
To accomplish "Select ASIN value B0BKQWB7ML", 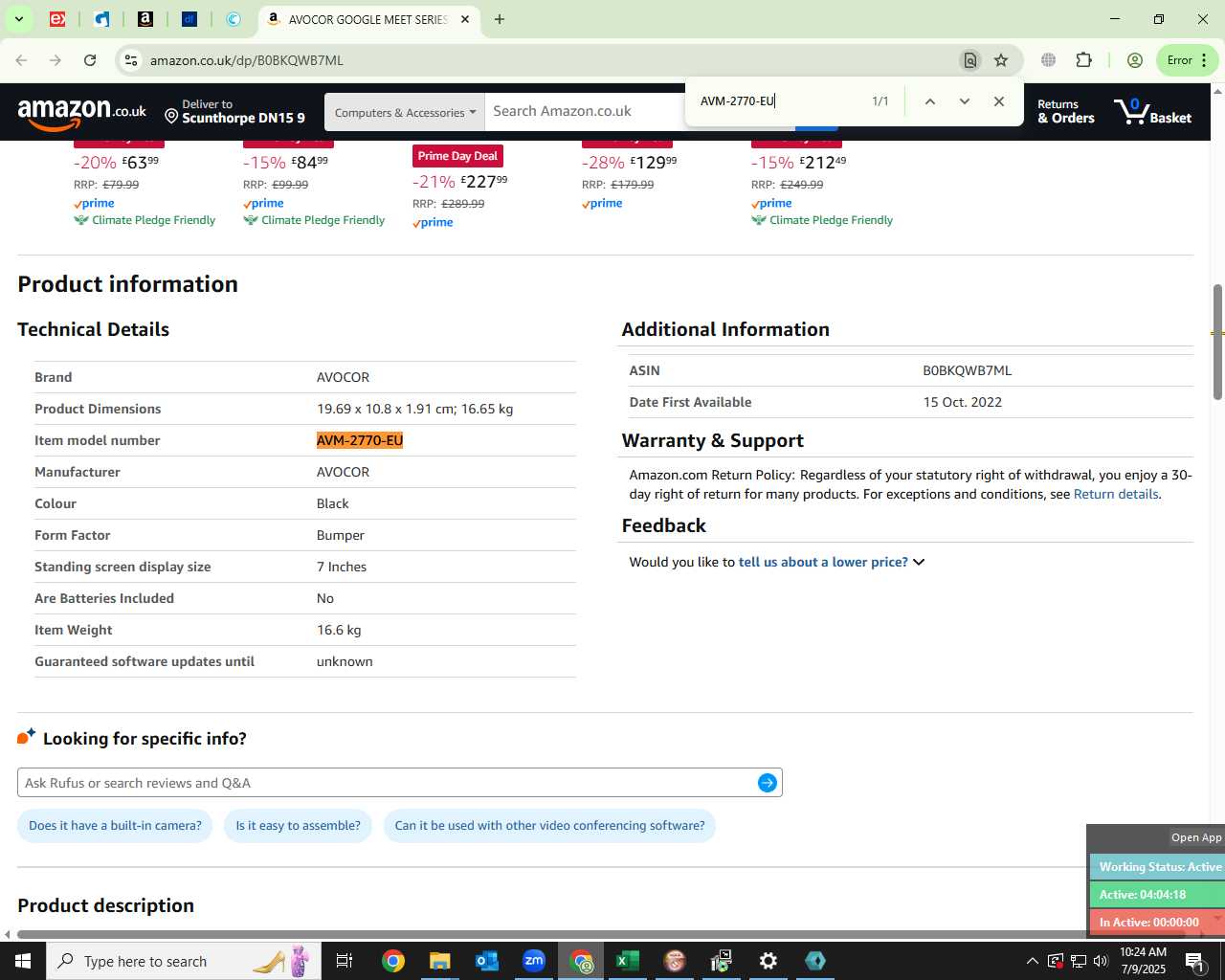I will 967,371.
